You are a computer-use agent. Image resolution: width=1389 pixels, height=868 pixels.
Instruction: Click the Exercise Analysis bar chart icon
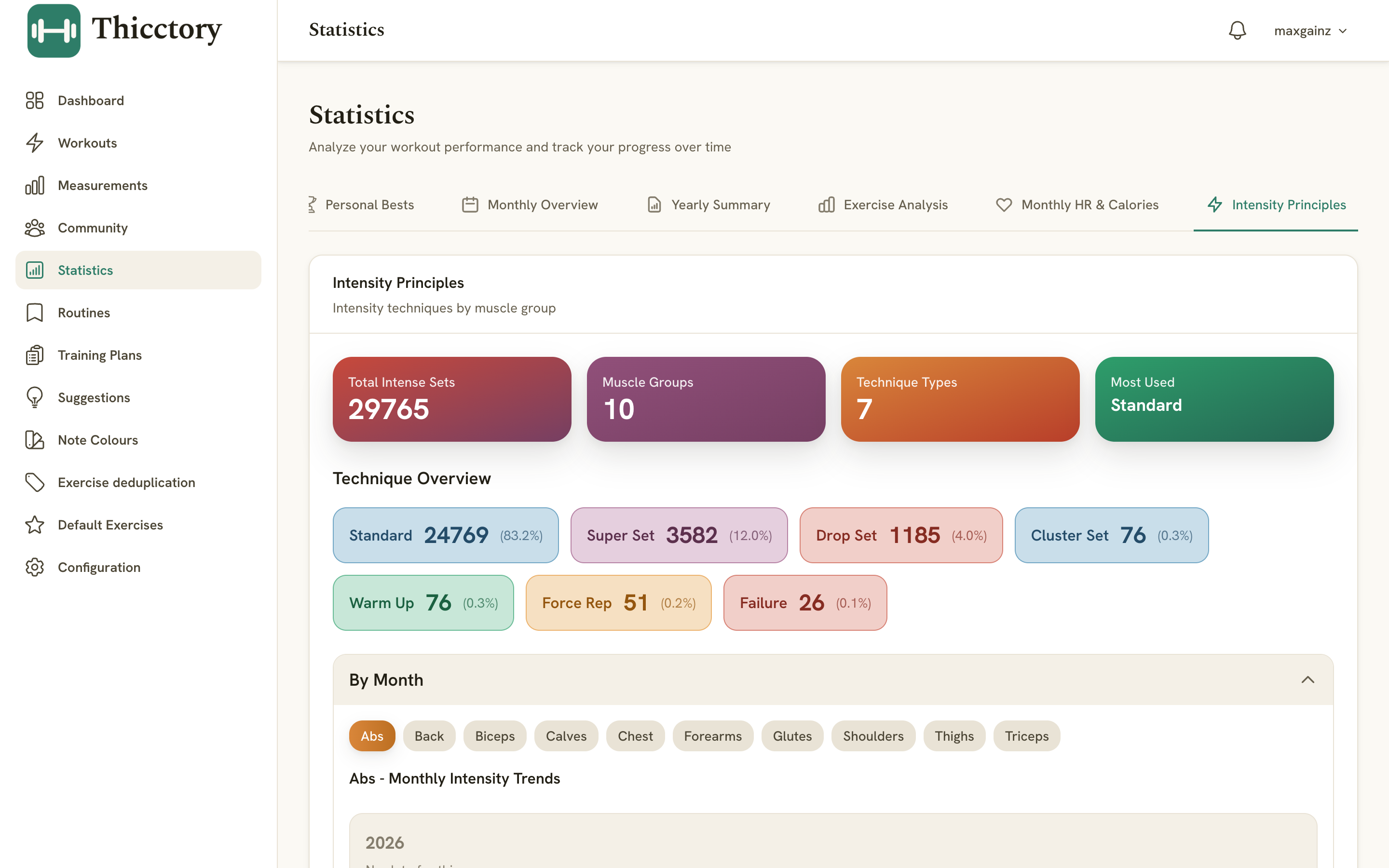[x=827, y=205]
